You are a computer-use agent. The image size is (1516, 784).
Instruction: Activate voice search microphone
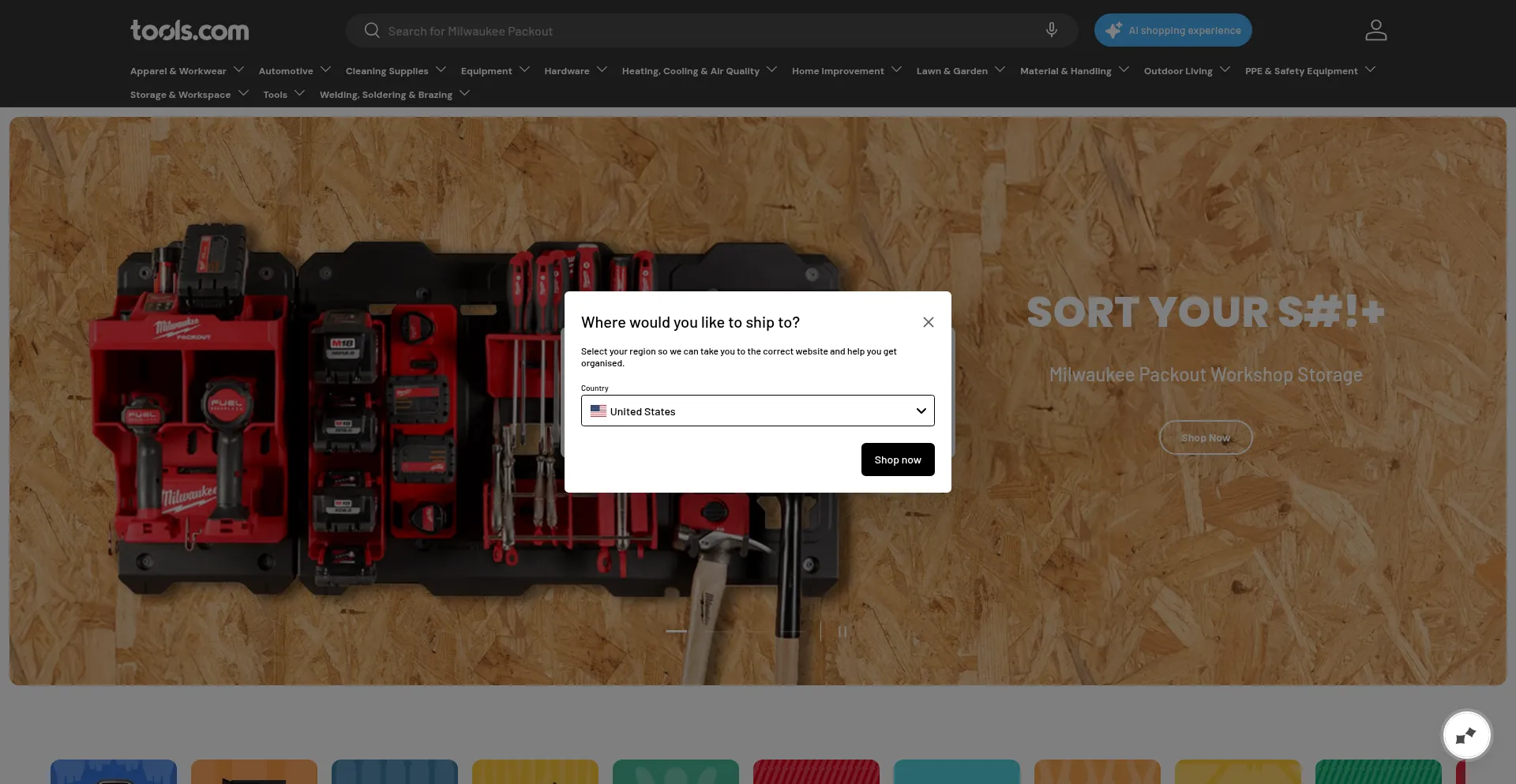click(1051, 30)
